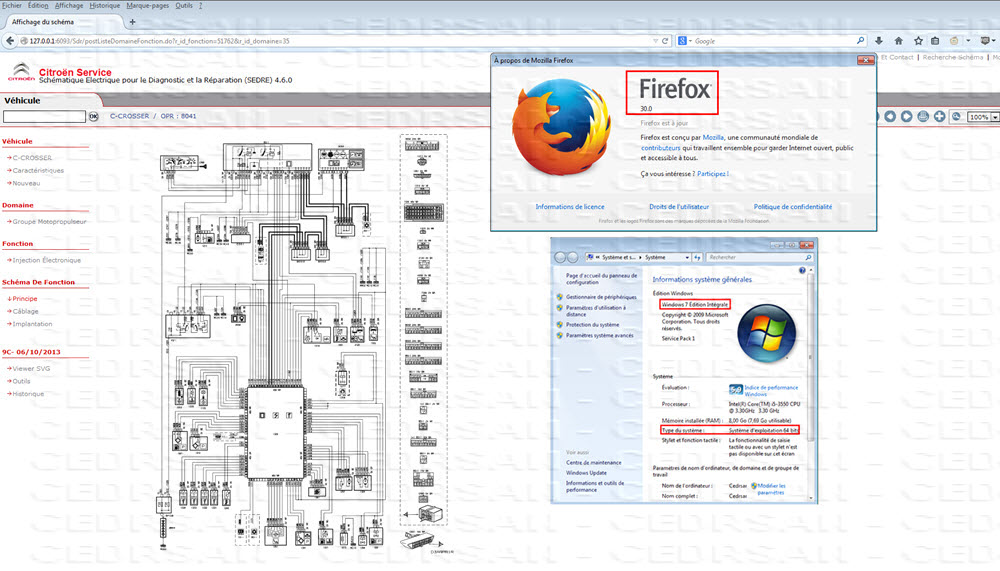Image resolution: width=1000 pixels, height=571 pixels.
Task: Open a new tab with the plus button
Action: coord(132,22)
